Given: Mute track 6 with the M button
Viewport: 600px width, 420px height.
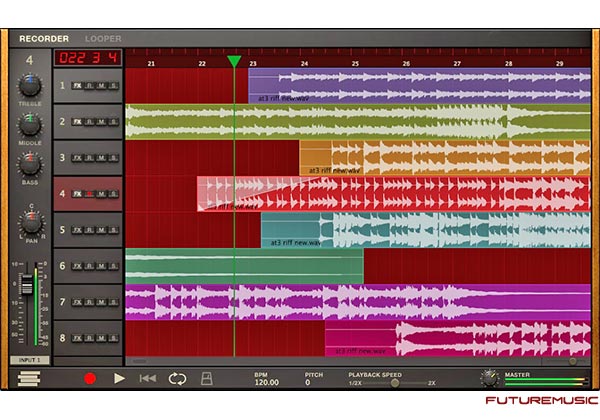Looking at the screenshot, I should (x=101, y=266).
